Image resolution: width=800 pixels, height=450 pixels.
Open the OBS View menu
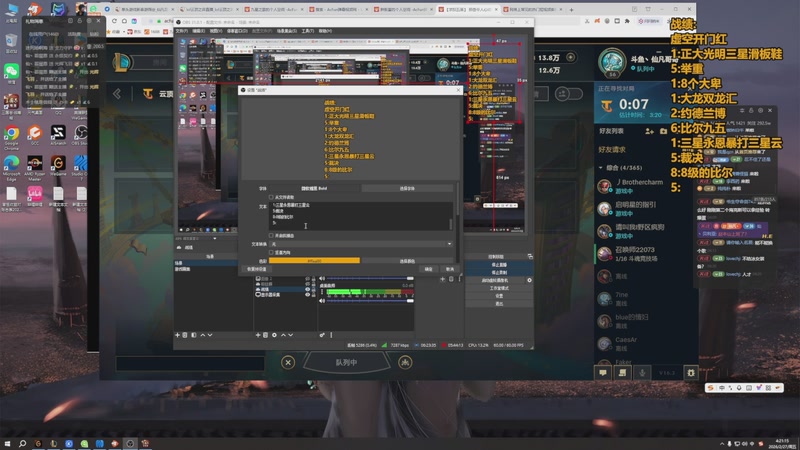216,31
